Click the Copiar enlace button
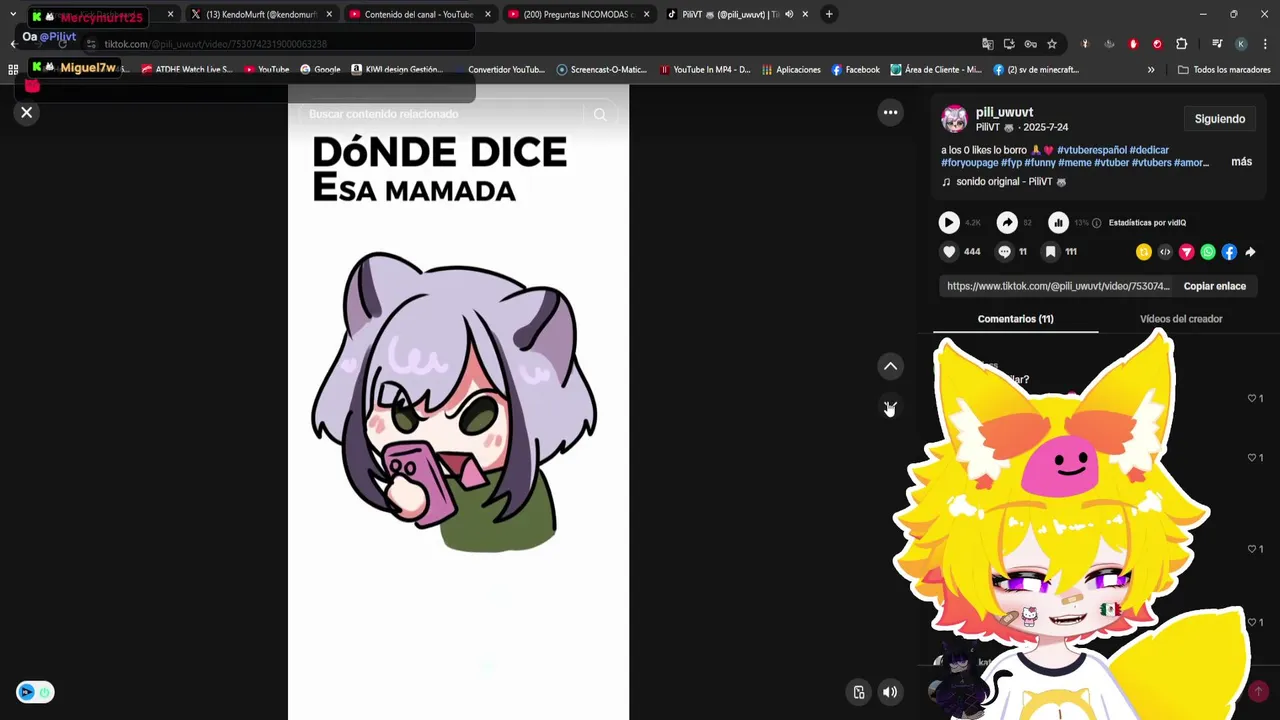 pyautogui.click(x=1215, y=286)
